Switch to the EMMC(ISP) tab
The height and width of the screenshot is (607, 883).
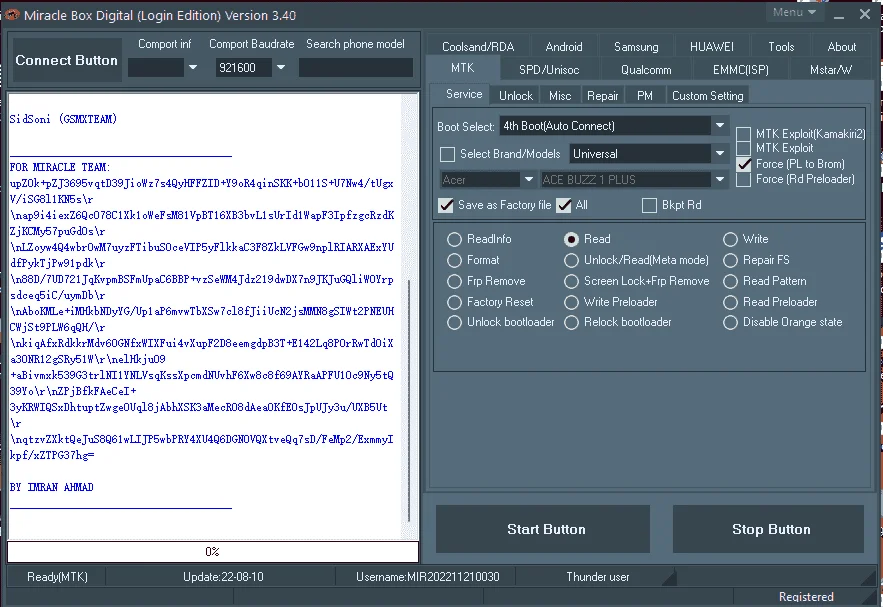pos(741,70)
